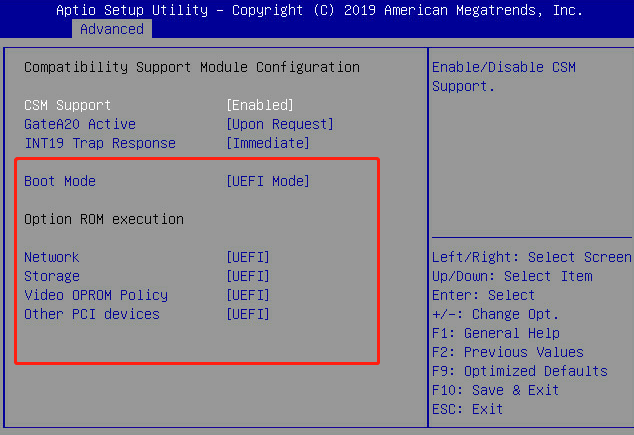Screen dimensions: 634x435
Task: Highlight the Boot Mode setting label
Action: point(60,181)
